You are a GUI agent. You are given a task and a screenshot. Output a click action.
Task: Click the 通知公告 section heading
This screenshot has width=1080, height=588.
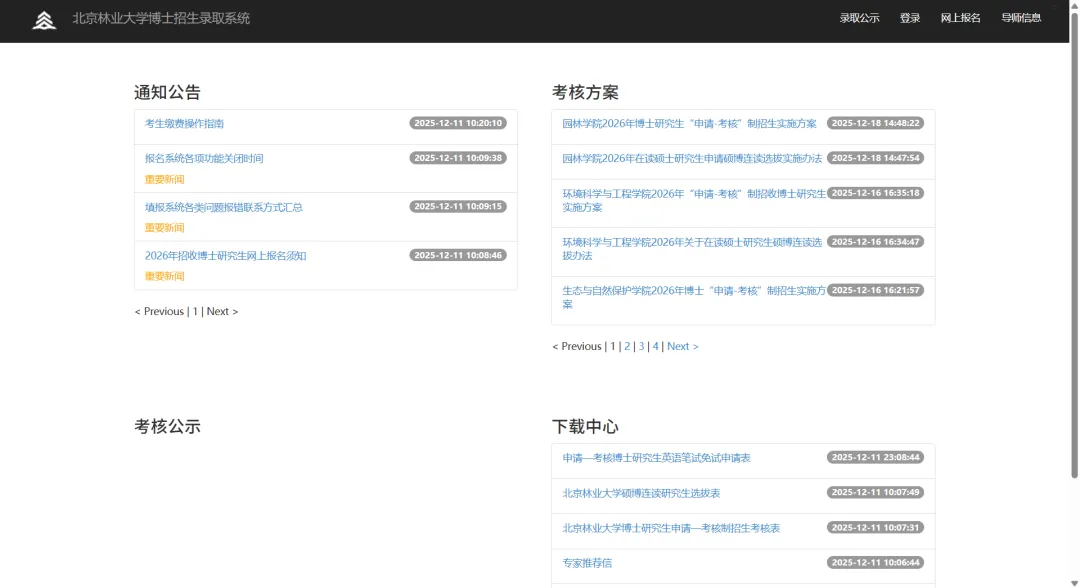[167, 92]
